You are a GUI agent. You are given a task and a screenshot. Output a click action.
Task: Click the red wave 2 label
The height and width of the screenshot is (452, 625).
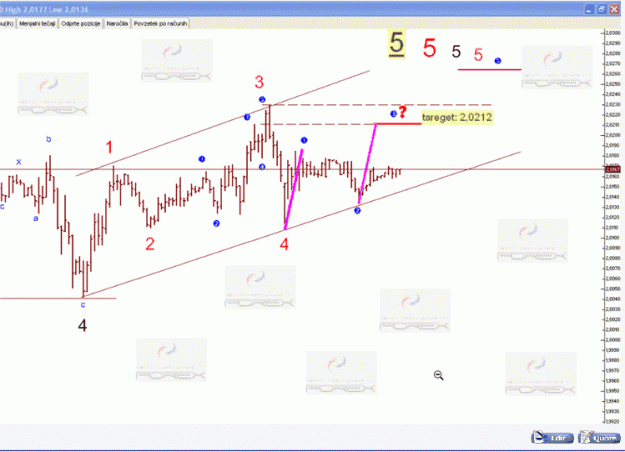click(x=150, y=244)
